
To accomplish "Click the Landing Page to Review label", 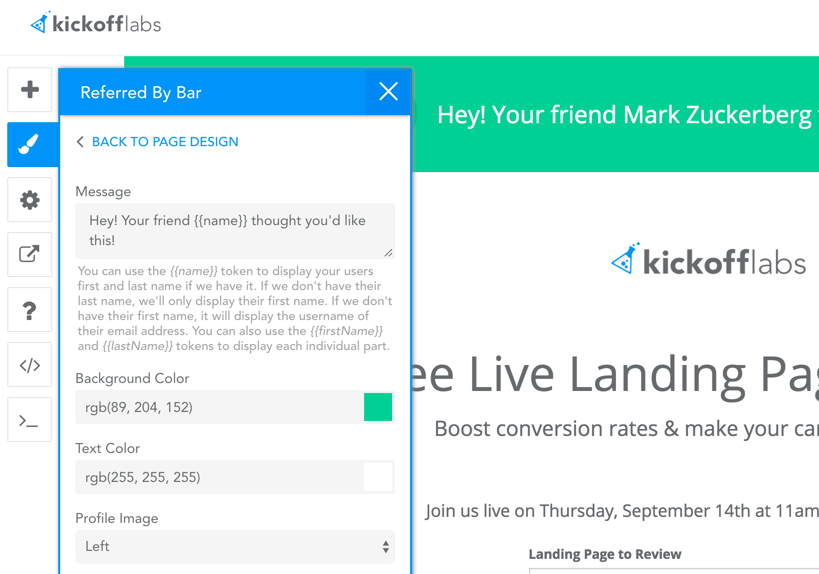I will [x=605, y=554].
